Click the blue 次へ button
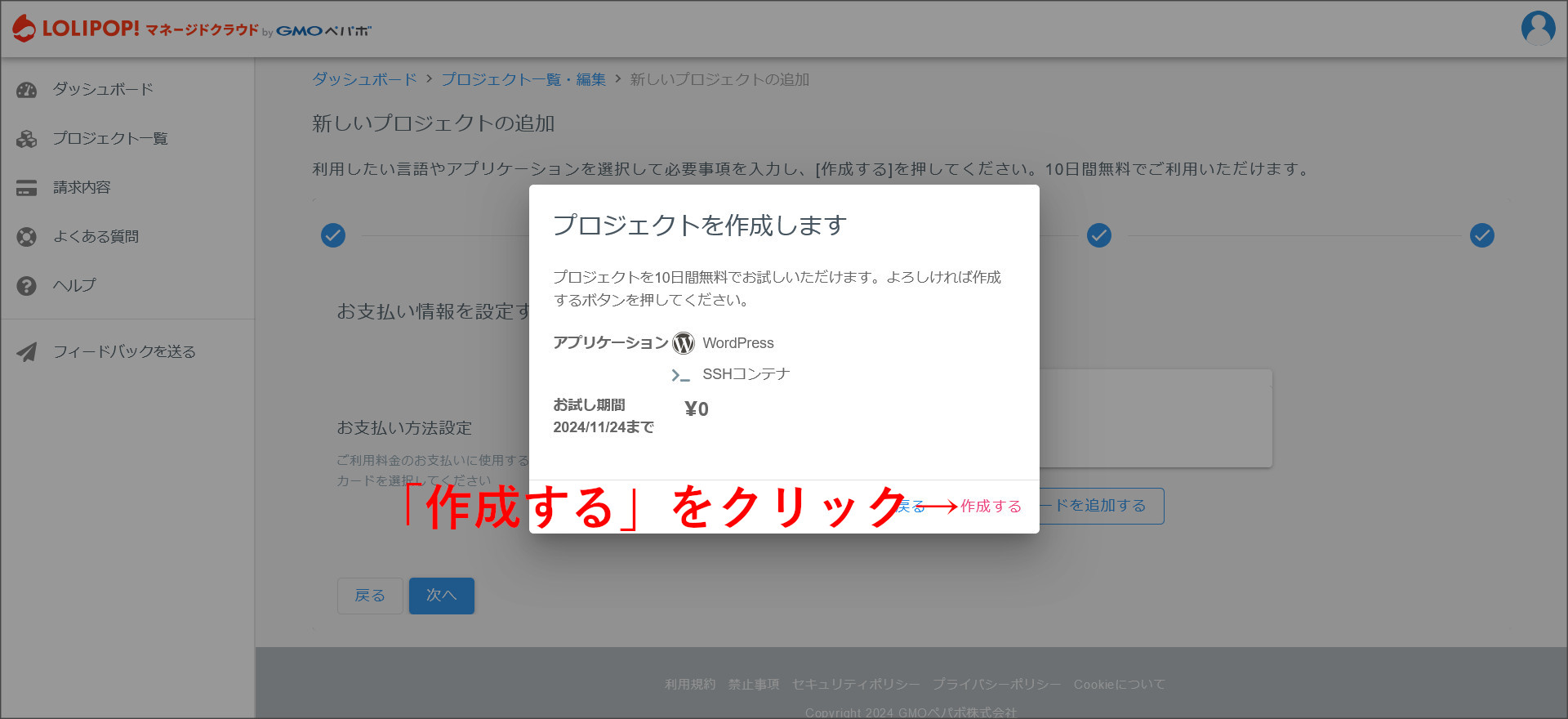This screenshot has height=719, width=1568. click(442, 596)
